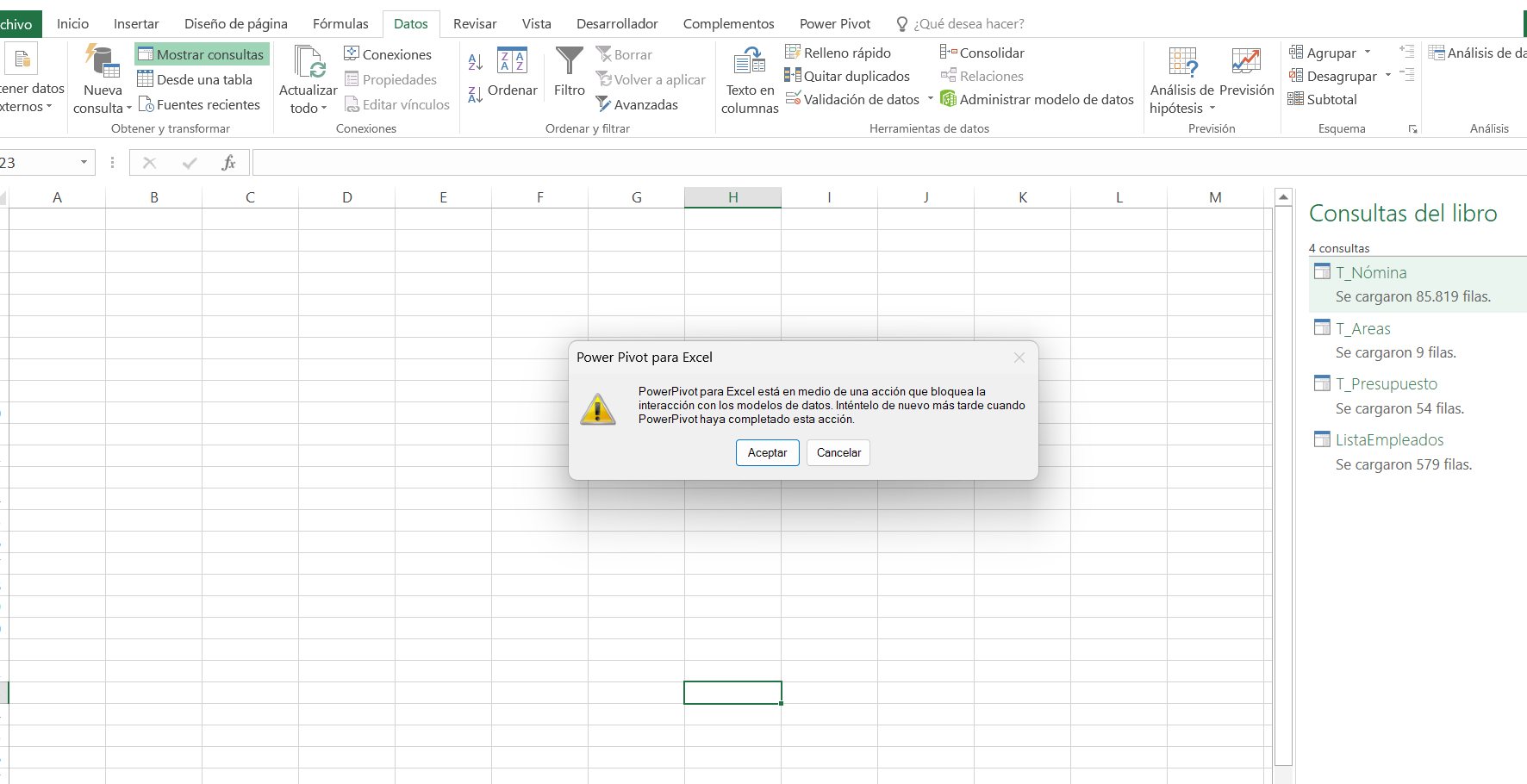1527x784 pixels.
Task: Open the Power Pivot tab
Action: click(834, 24)
